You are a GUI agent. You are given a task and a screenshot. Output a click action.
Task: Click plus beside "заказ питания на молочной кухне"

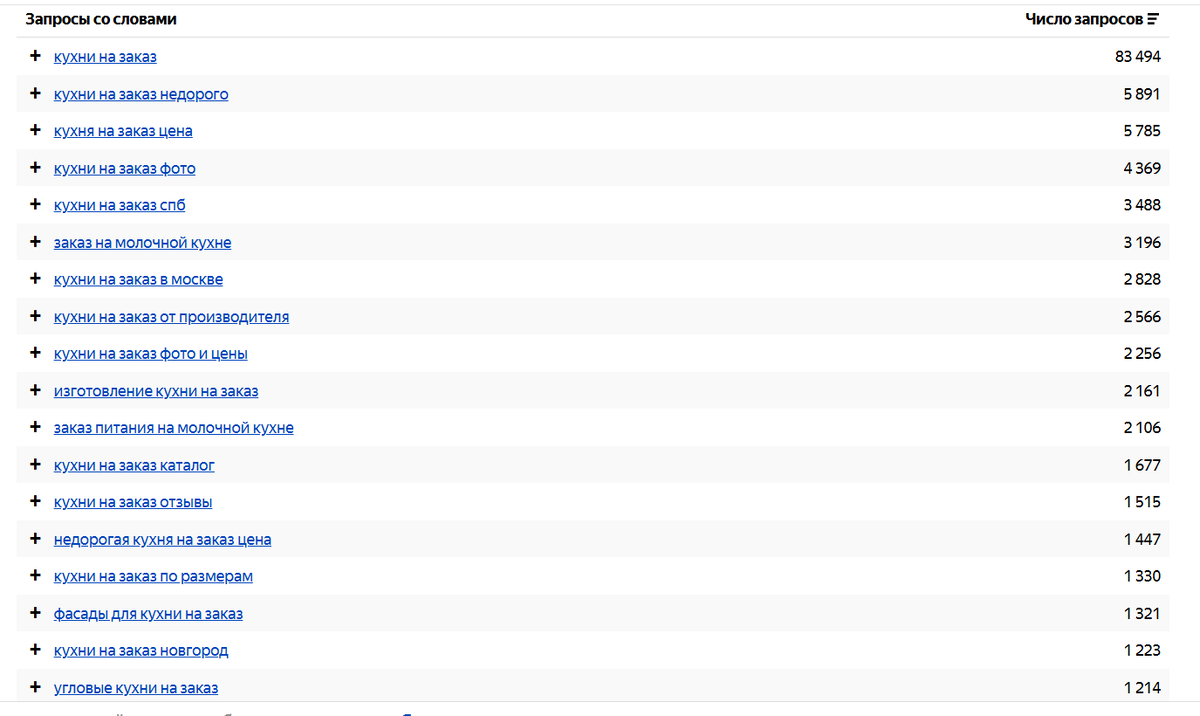click(35, 427)
